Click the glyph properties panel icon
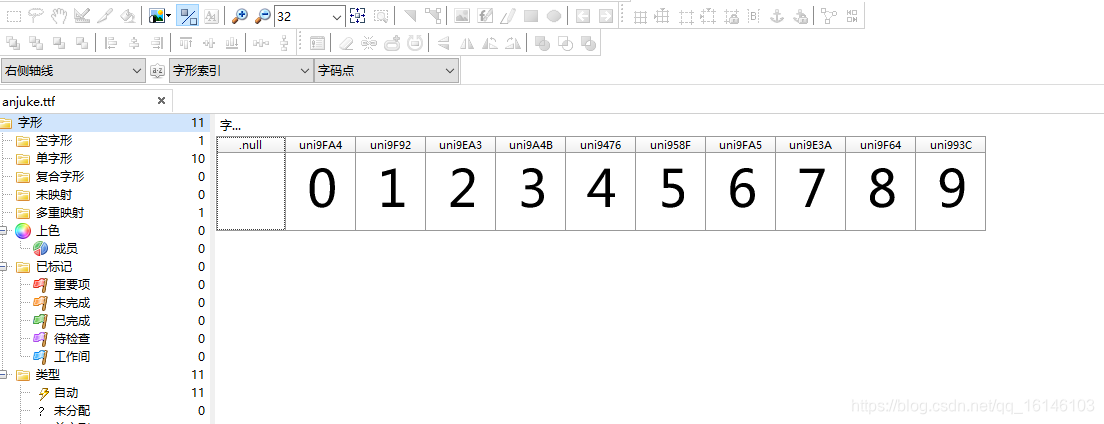Image resolution: width=1104 pixels, height=424 pixels. tap(318, 43)
